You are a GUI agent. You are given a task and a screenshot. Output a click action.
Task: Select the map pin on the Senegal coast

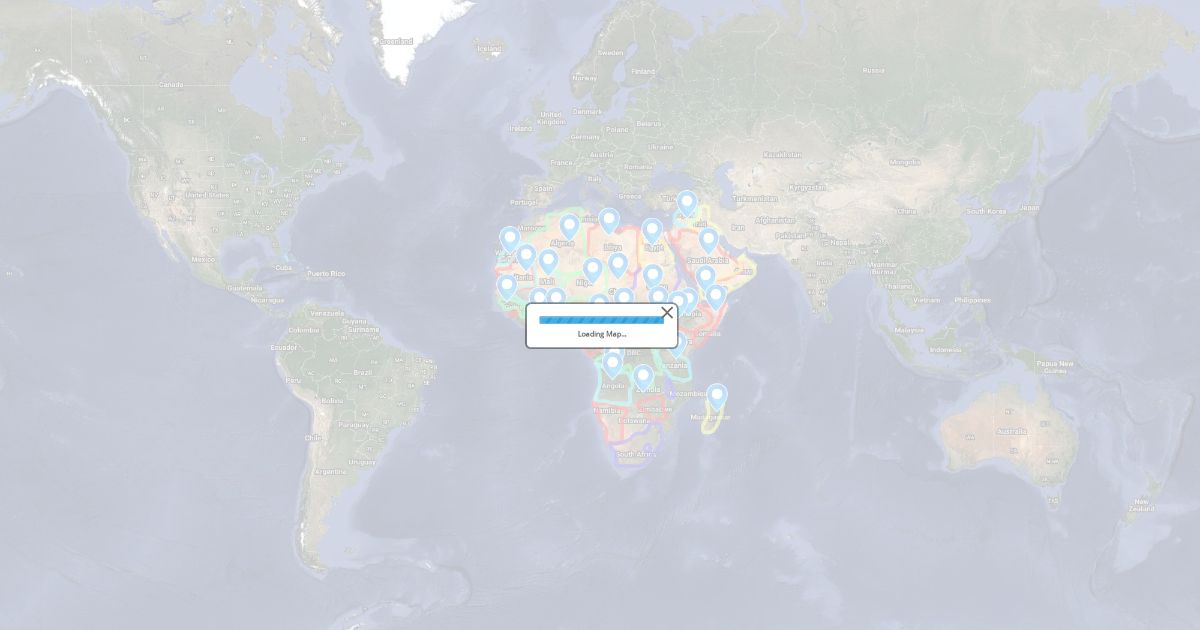(507, 287)
